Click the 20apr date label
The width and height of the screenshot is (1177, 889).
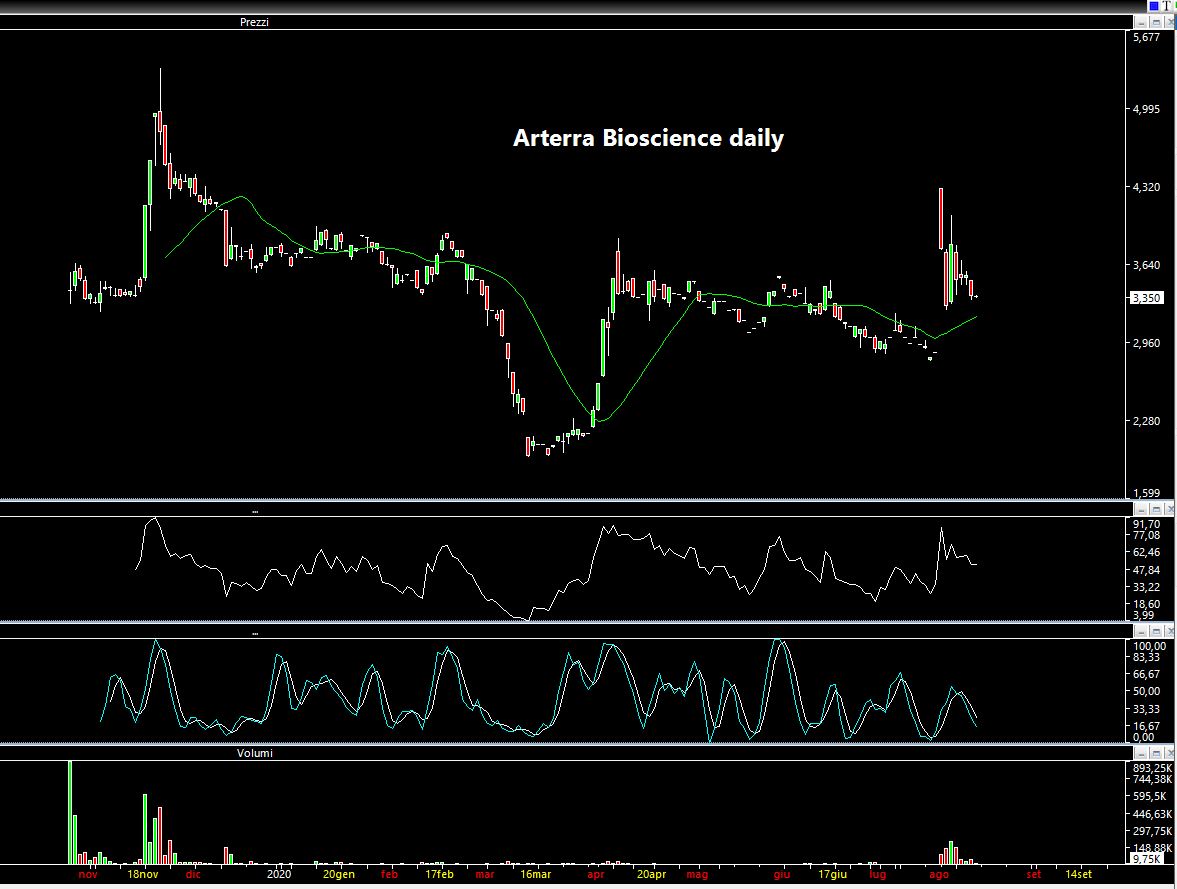coord(652,875)
